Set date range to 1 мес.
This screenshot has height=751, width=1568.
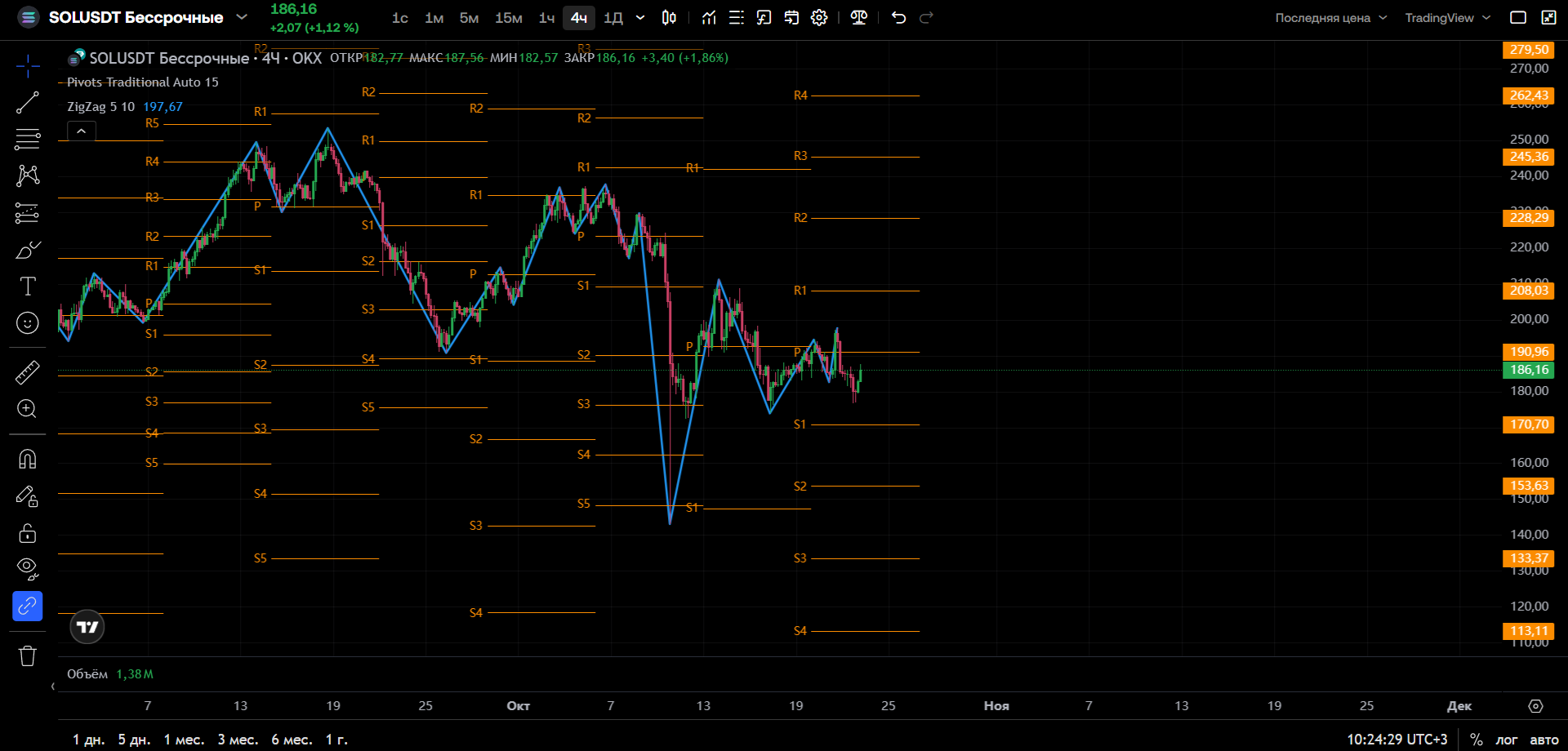(x=185, y=740)
